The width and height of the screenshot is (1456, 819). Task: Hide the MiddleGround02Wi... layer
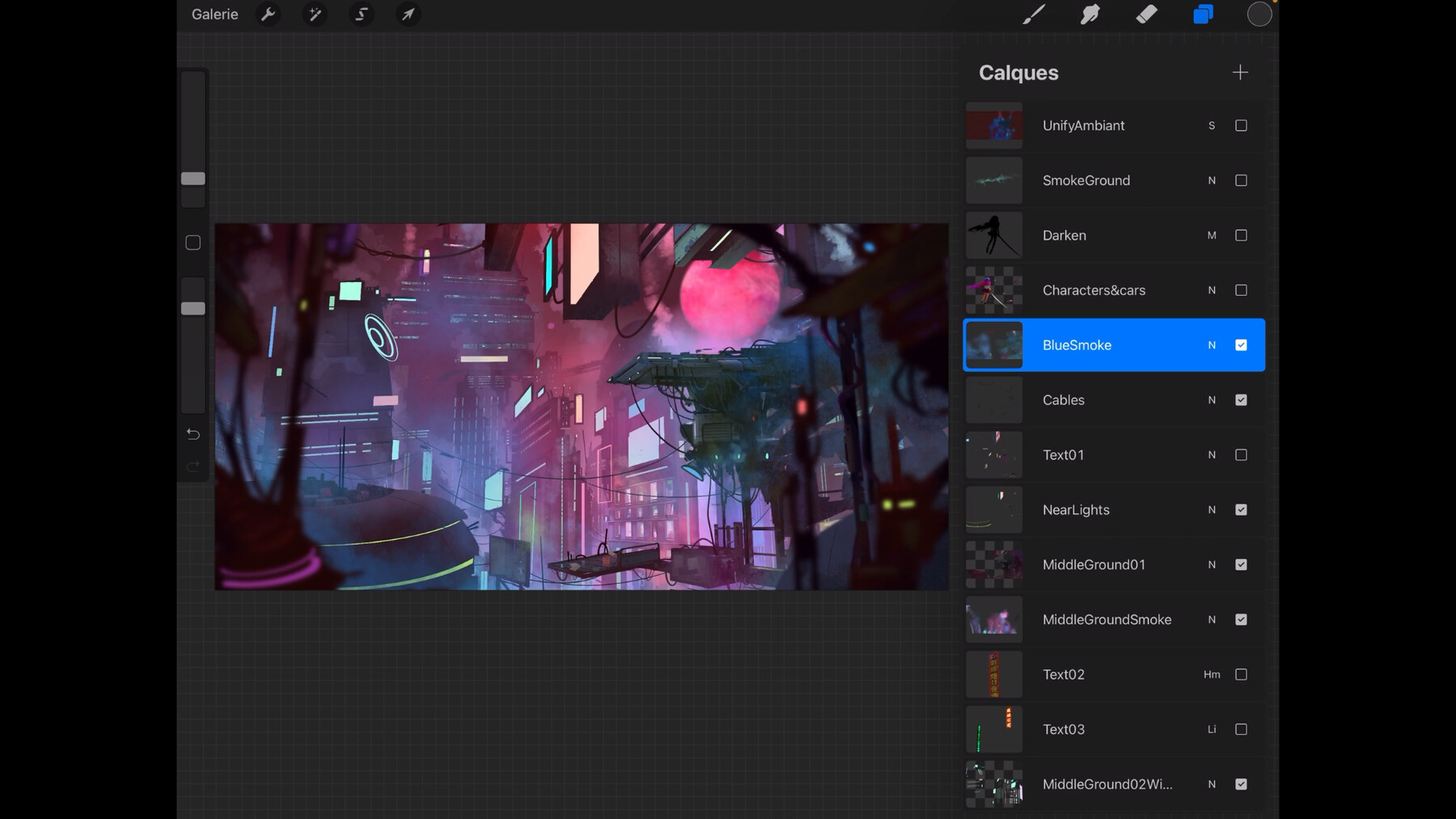(1241, 784)
